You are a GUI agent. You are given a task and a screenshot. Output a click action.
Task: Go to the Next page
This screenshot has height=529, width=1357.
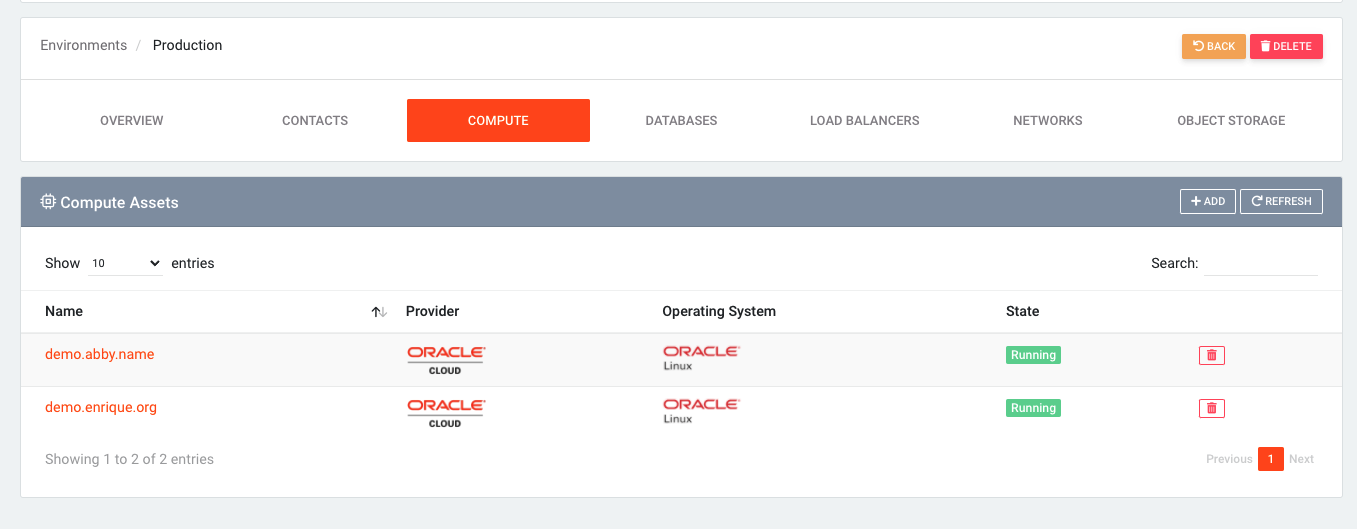pyautogui.click(x=1301, y=459)
